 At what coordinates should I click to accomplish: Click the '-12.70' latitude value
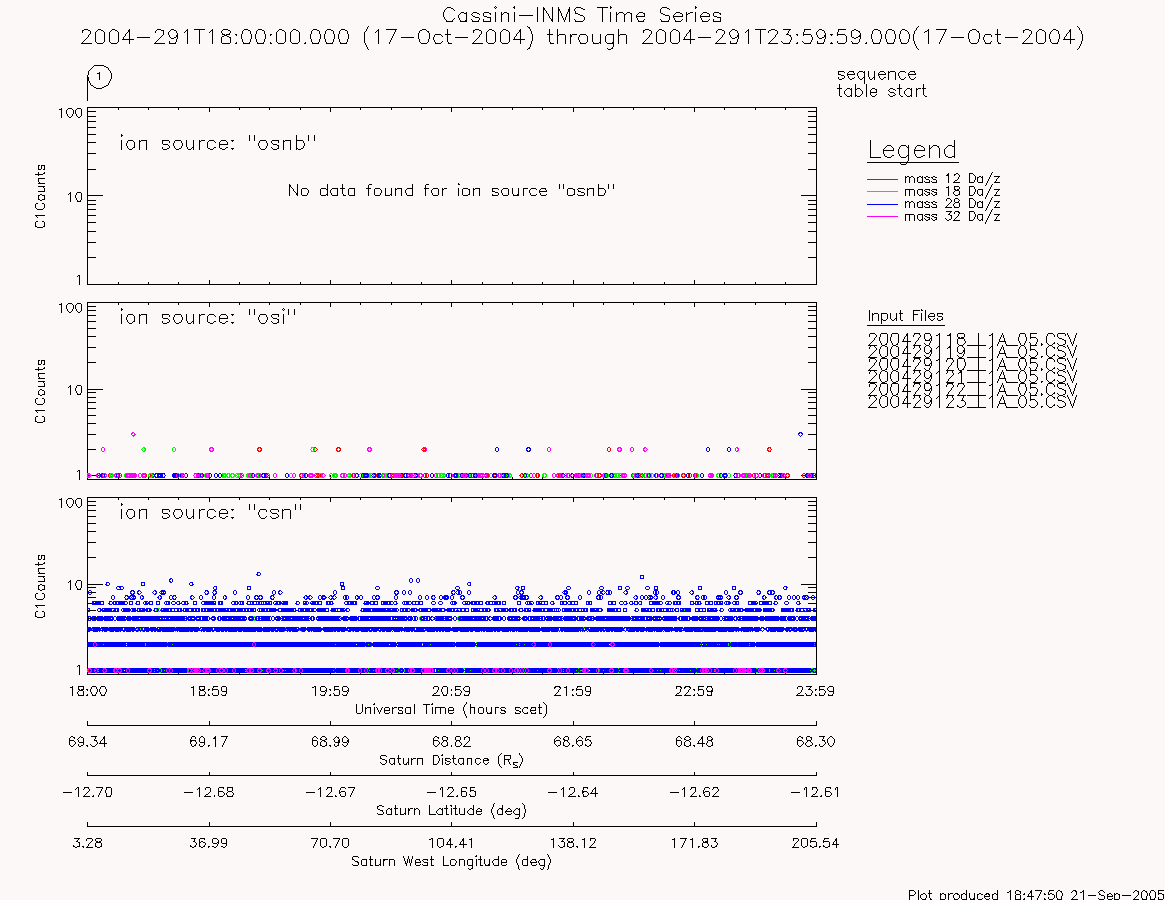click(88, 792)
